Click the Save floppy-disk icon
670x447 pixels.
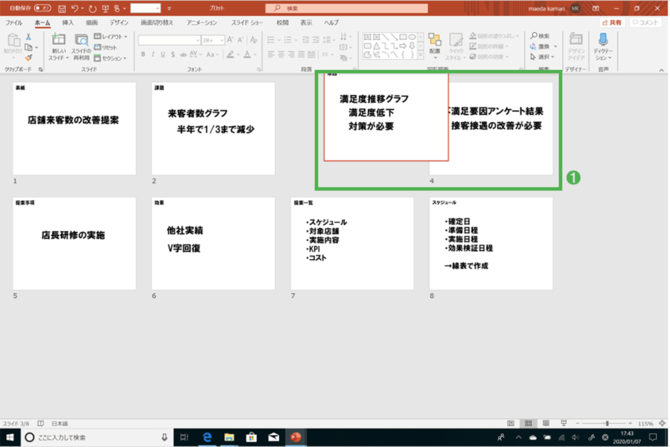62,9
